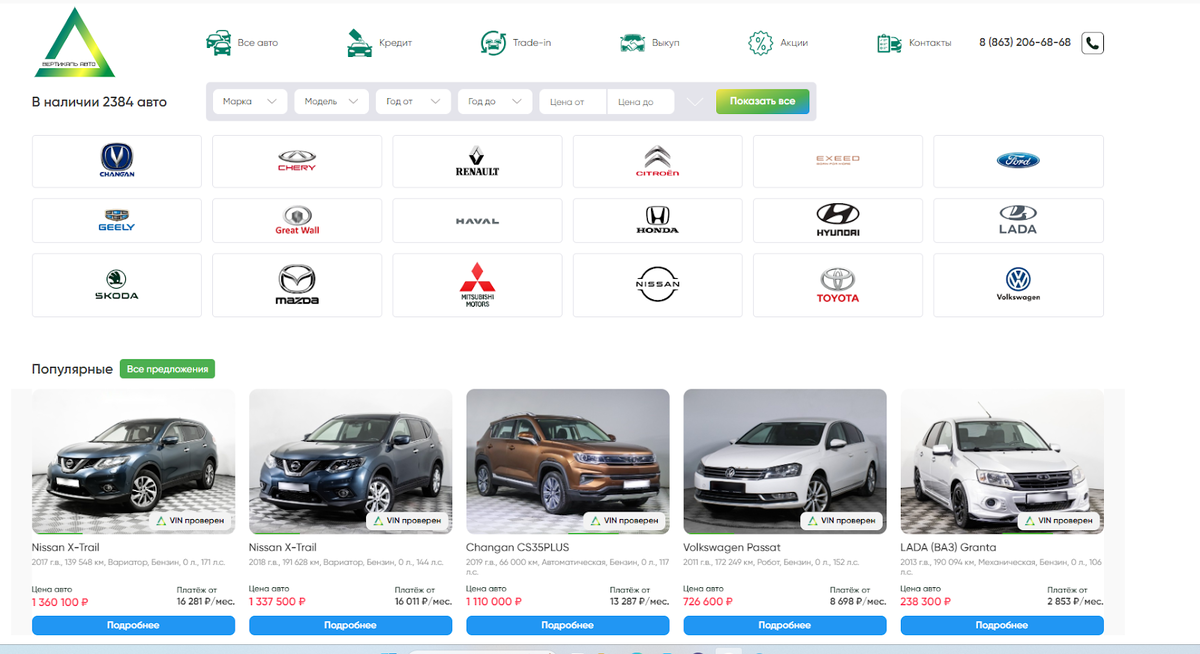Go to the Выкуп section
The width and height of the screenshot is (1200, 654).
pyautogui.click(x=650, y=43)
